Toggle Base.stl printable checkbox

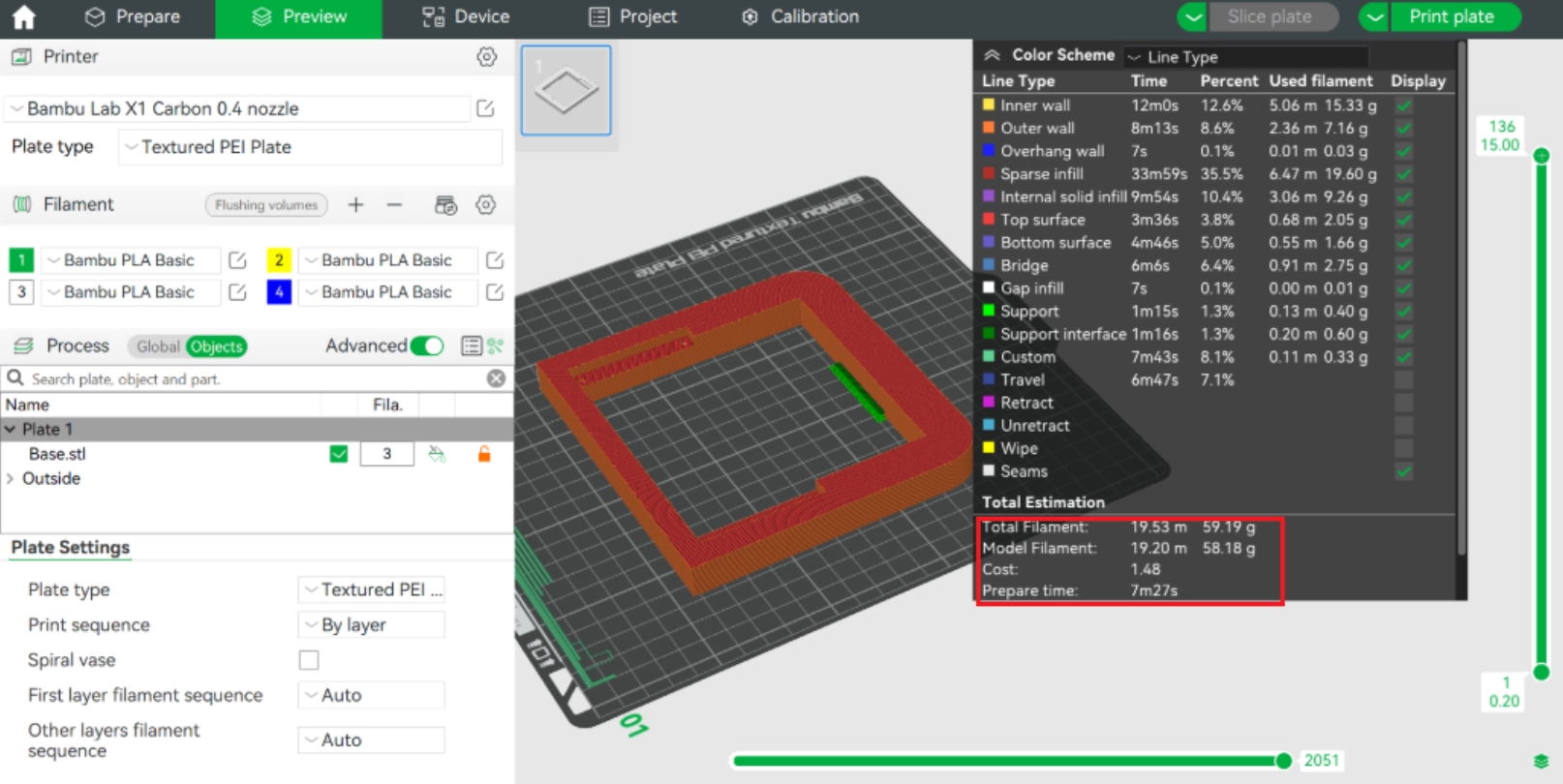[339, 454]
